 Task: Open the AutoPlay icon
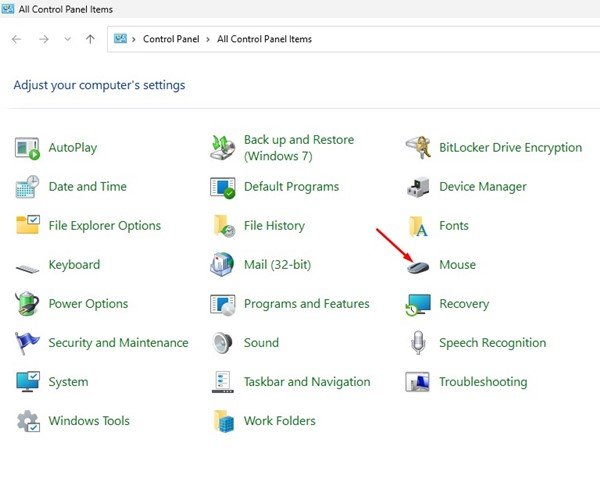[27, 148]
